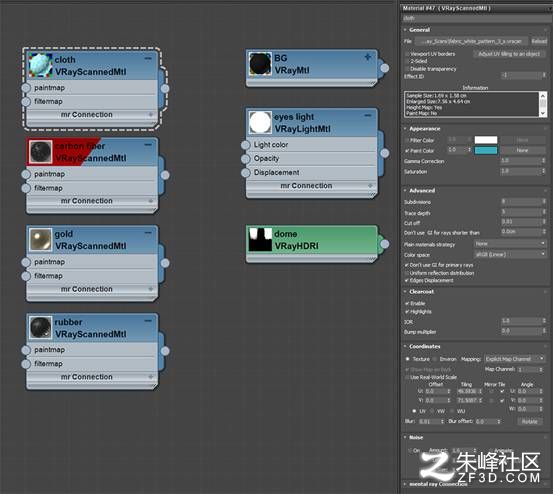Click the scanned material File path button
The width and height of the screenshot is (553, 494).
click(472, 41)
